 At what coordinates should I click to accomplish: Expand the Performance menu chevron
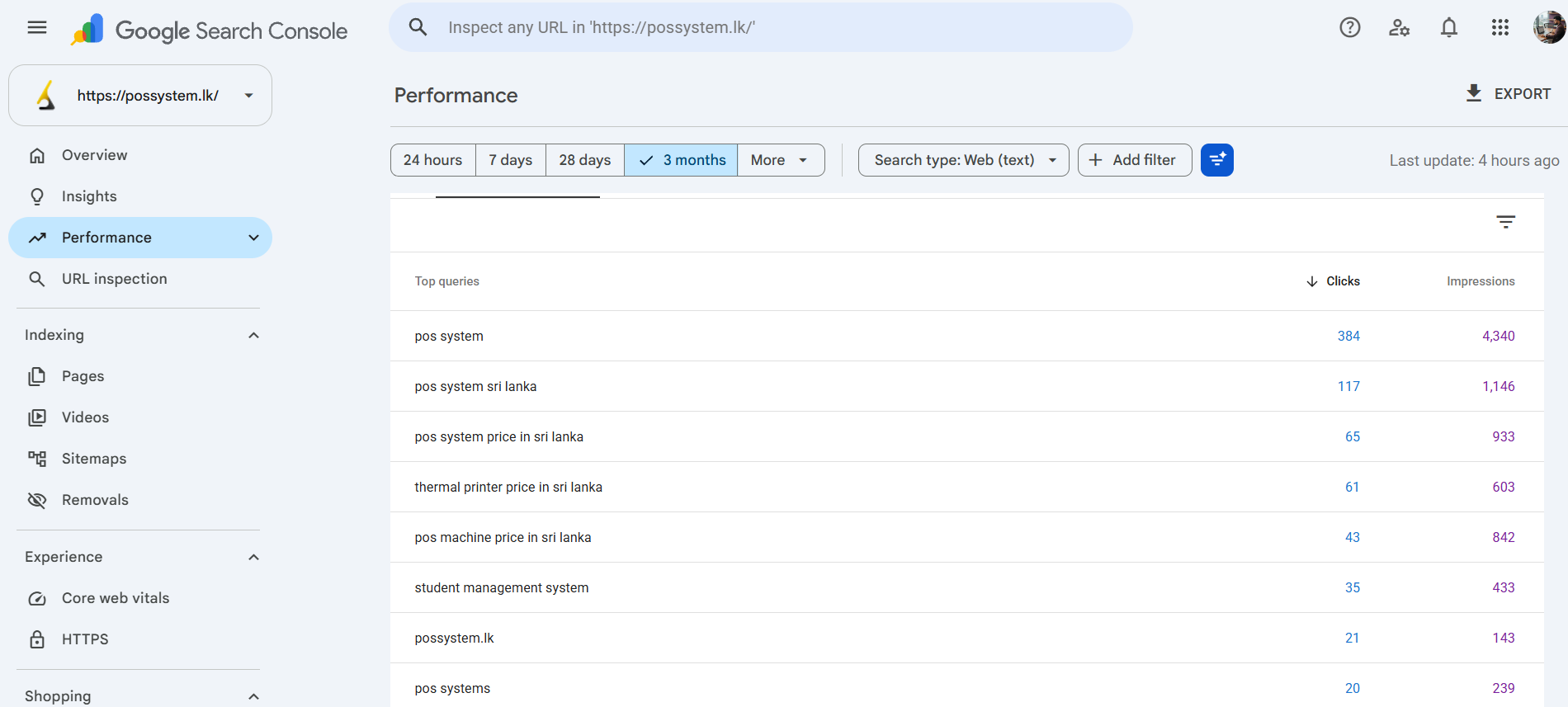253,238
